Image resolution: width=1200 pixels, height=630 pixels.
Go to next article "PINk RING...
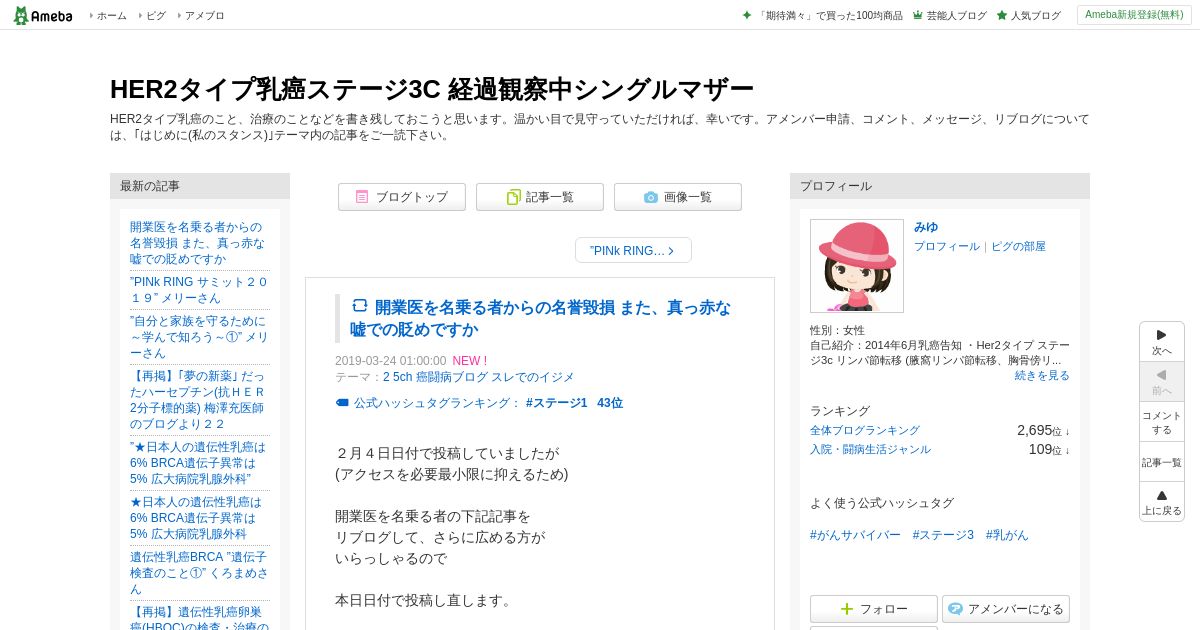pos(633,250)
